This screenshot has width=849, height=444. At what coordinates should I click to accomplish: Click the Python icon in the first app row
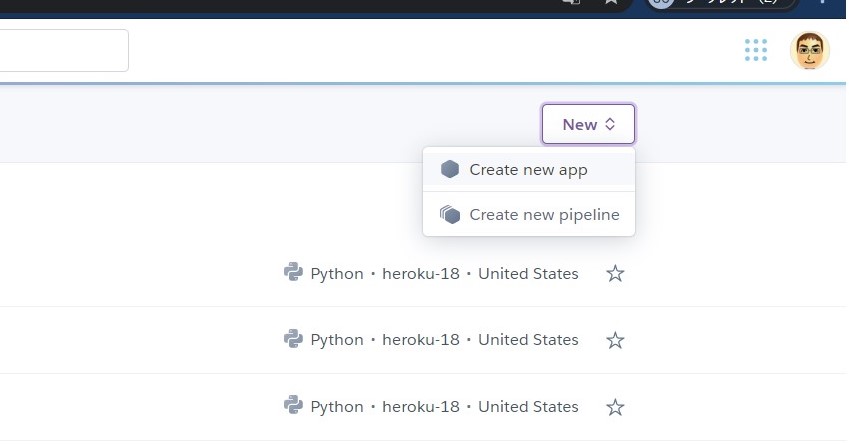293,273
